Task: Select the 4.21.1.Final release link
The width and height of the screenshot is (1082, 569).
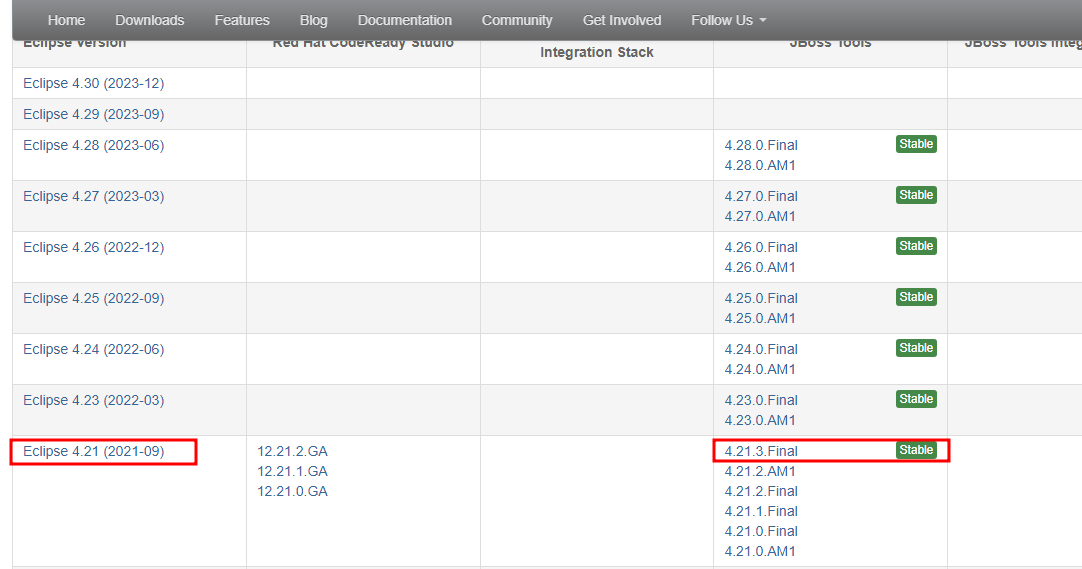Action: click(761, 512)
